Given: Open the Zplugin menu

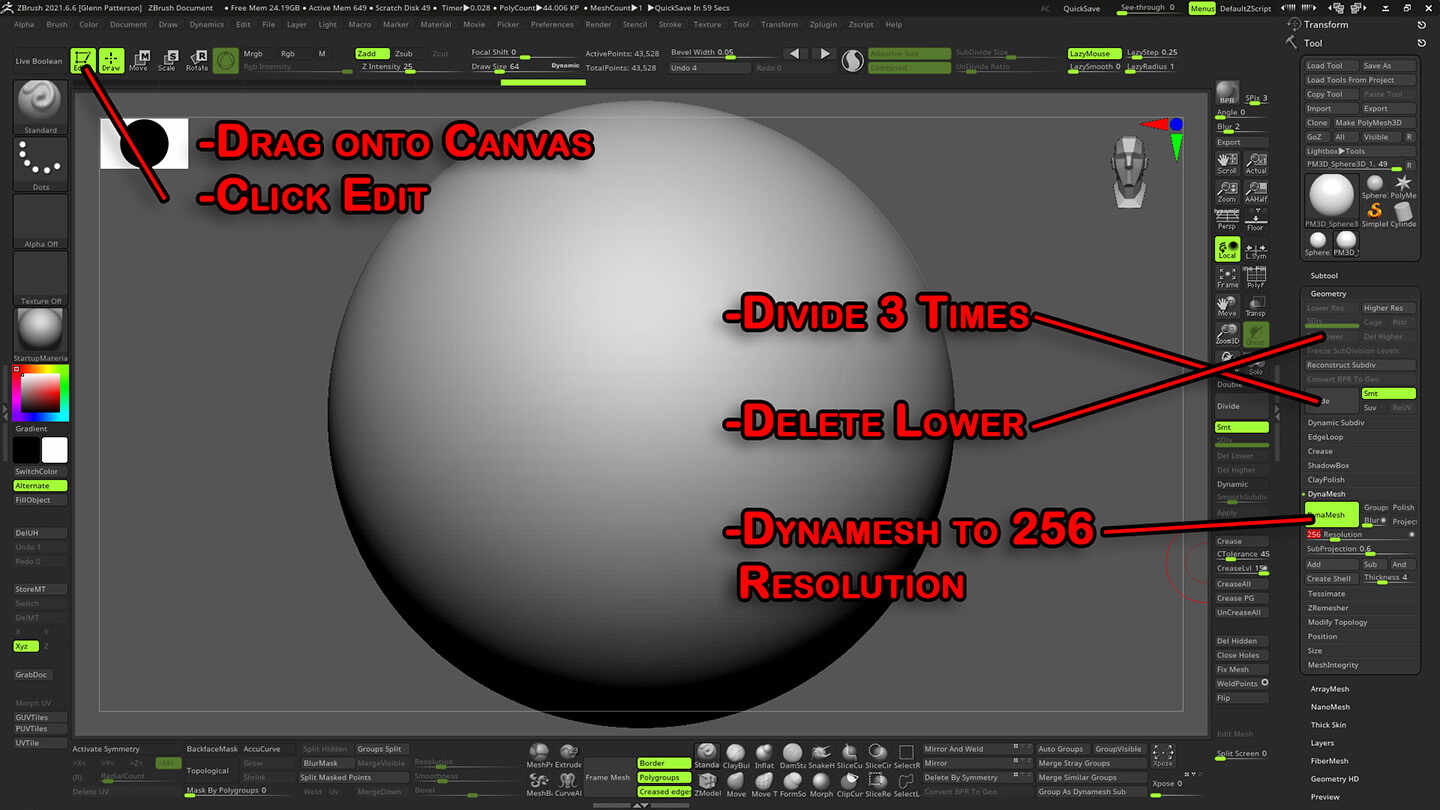Looking at the screenshot, I should tap(821, 24).
